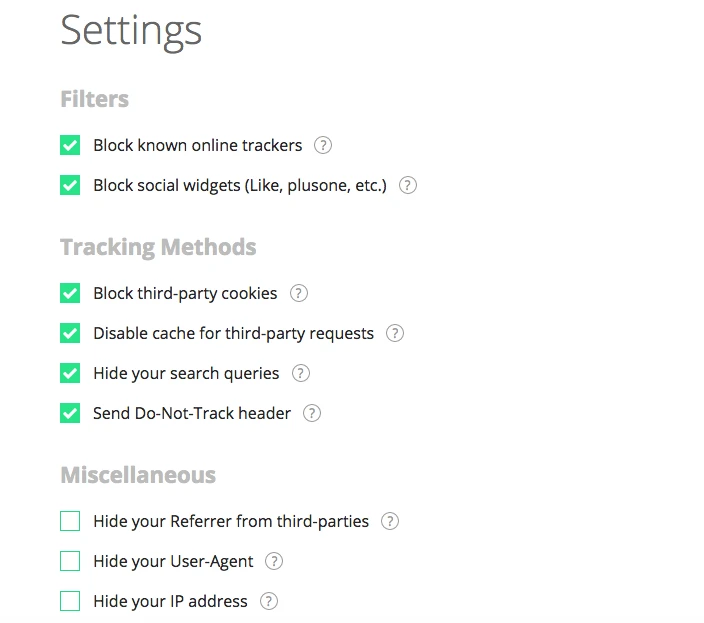
Task: Click question mark beside Hide your search queries
Action: pos(300,373)
